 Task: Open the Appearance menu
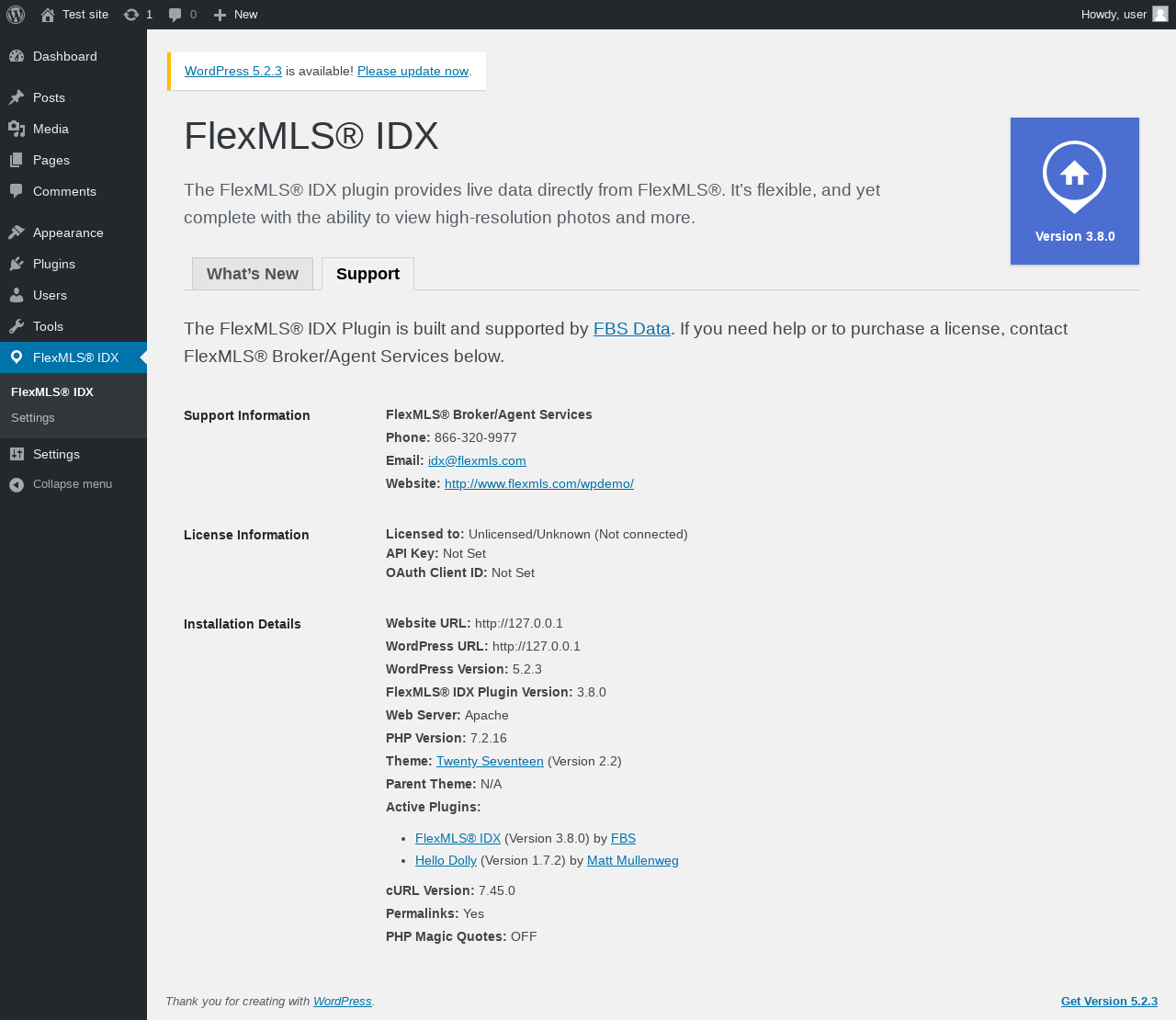pos(73,232)
